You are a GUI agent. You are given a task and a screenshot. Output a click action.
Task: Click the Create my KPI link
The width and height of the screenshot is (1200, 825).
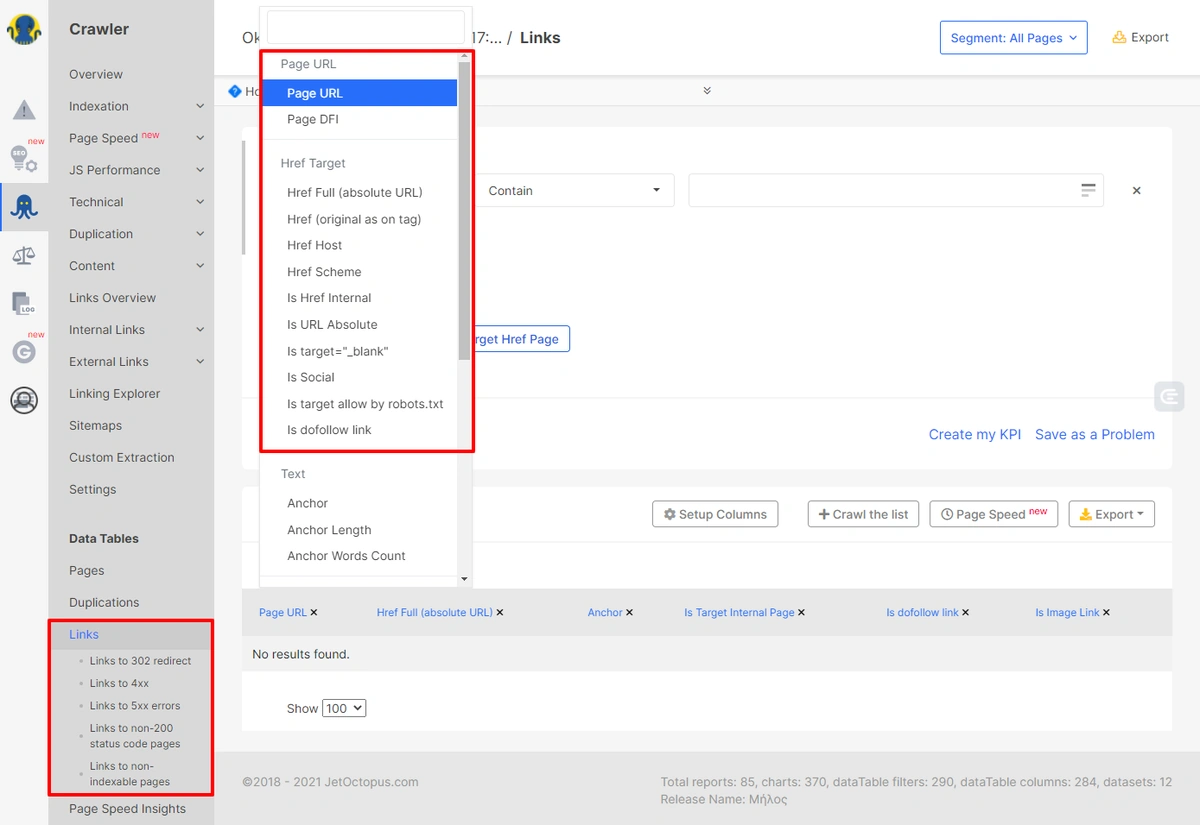(974, 434)
